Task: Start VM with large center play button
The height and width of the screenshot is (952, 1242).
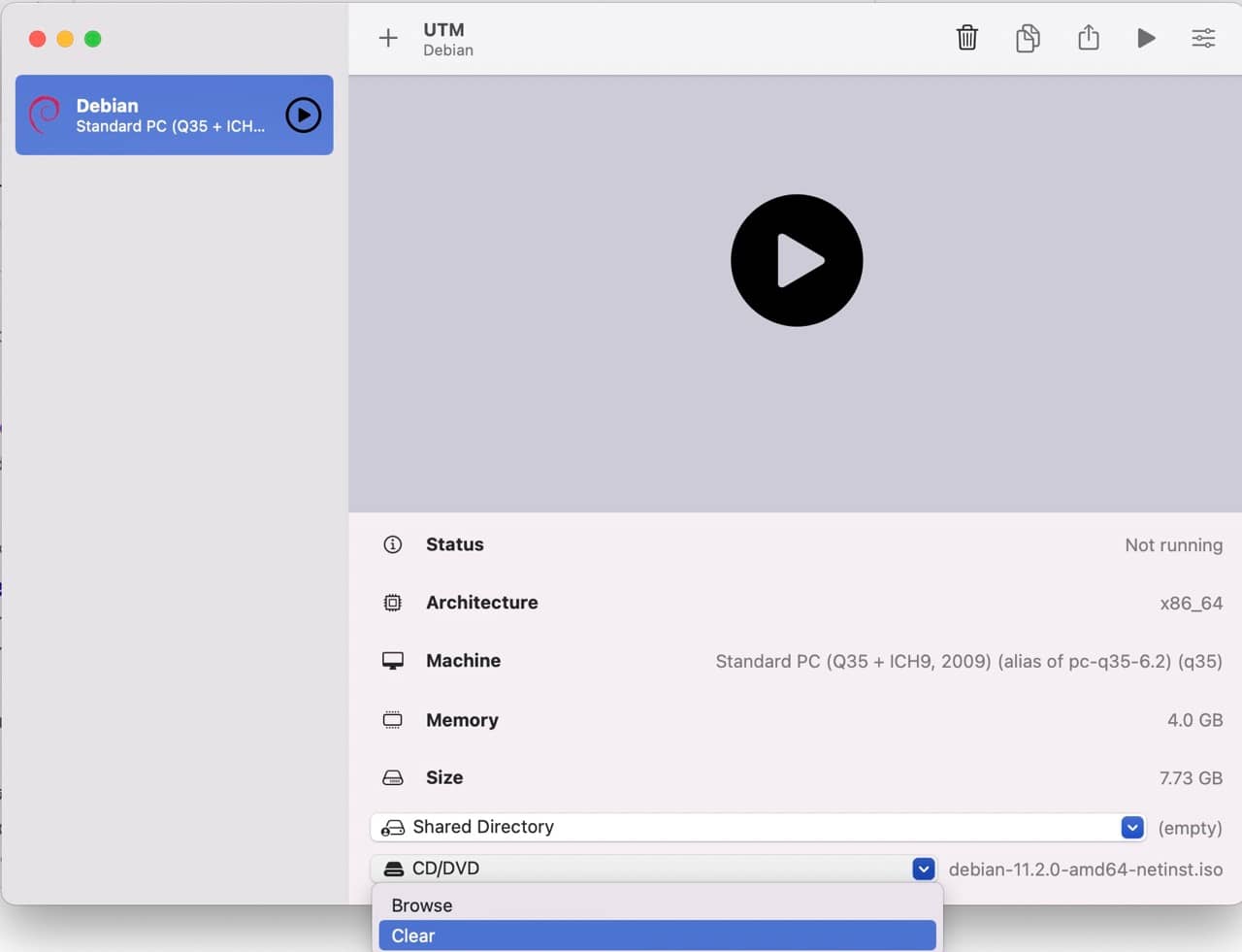Action: pos(797,260)
